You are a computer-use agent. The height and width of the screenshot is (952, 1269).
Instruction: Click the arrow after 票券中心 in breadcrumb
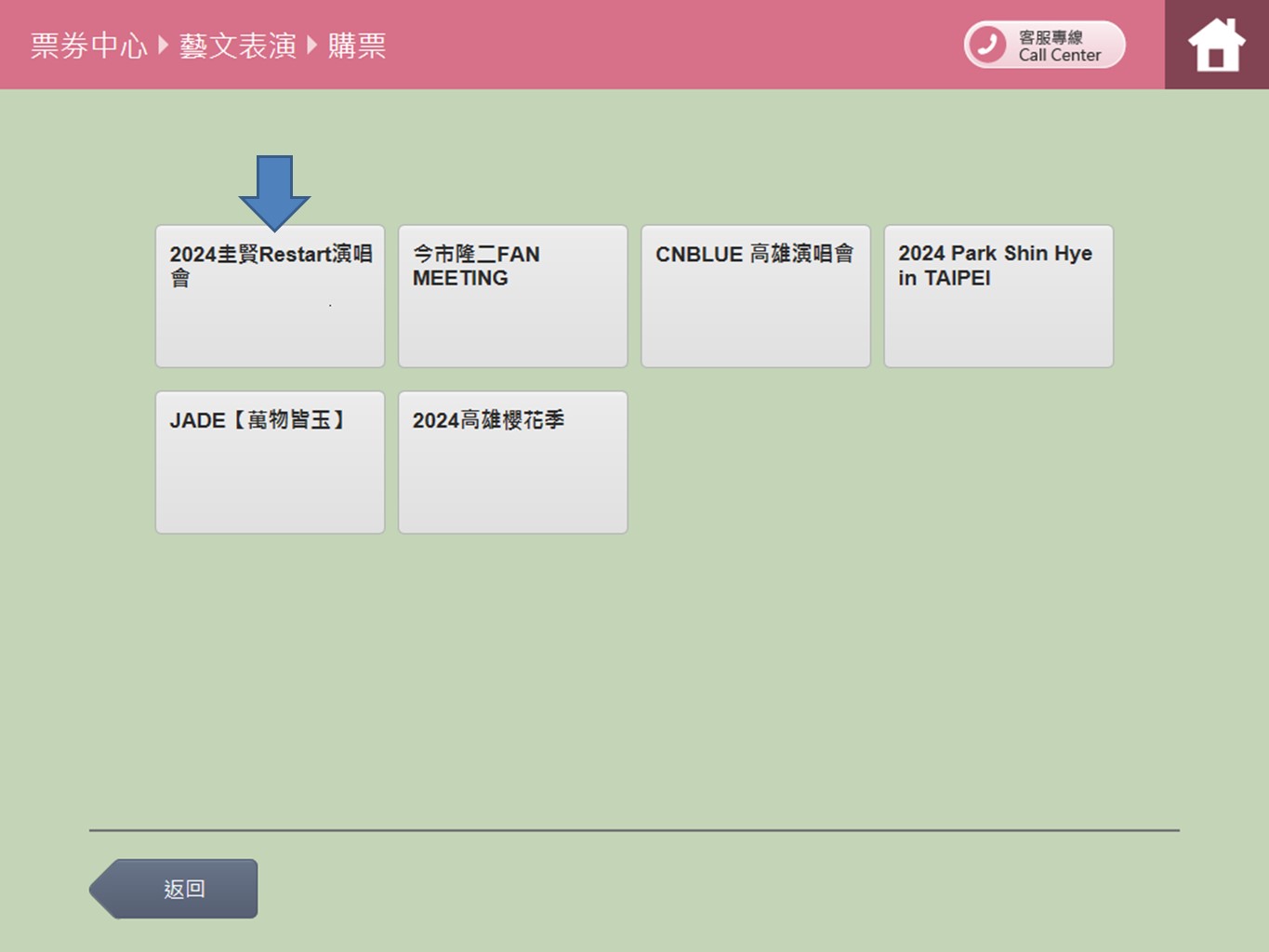[x=164, y=45]
